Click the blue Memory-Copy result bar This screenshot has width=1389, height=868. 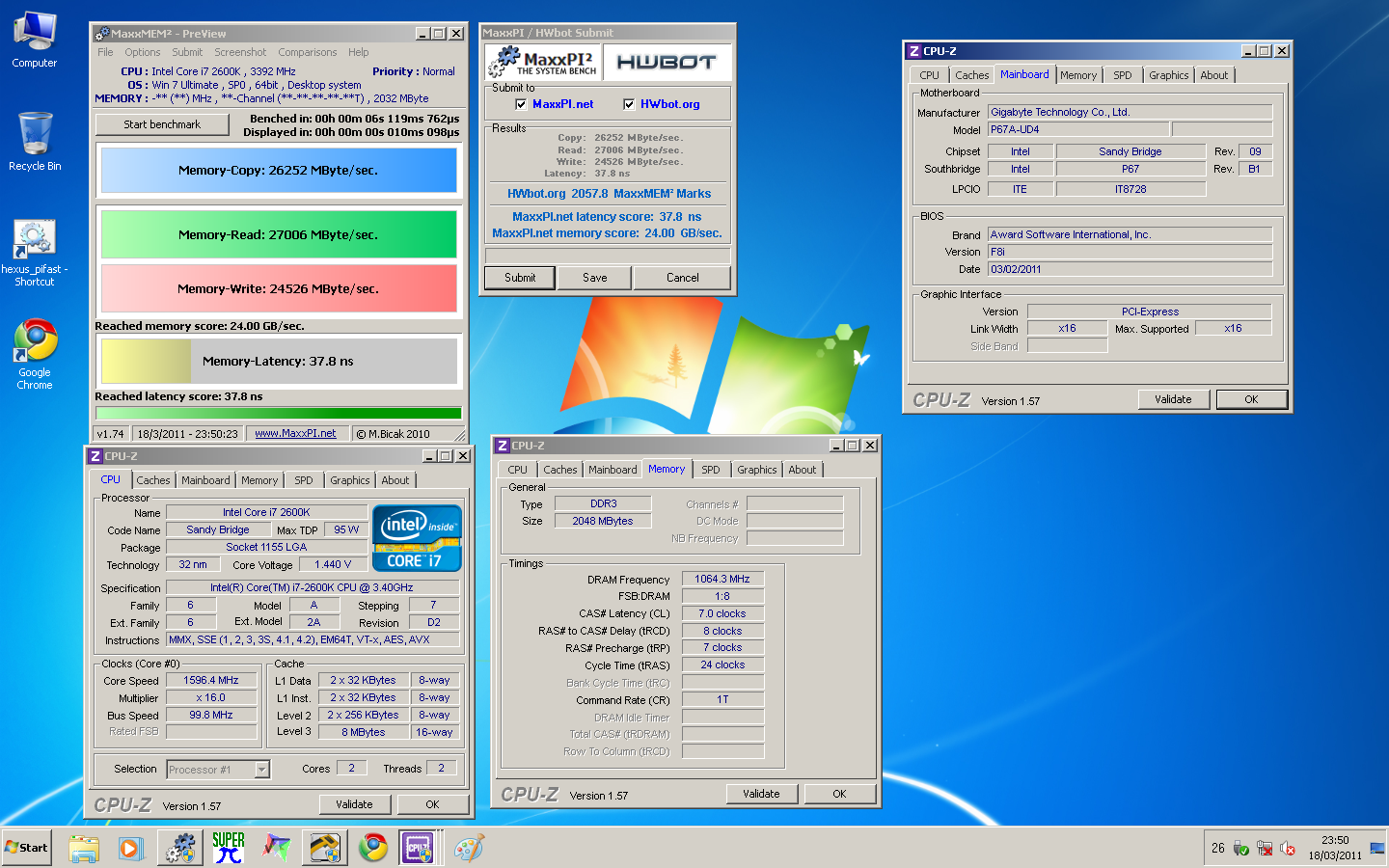pyautogui.click(x=279, y=171)
